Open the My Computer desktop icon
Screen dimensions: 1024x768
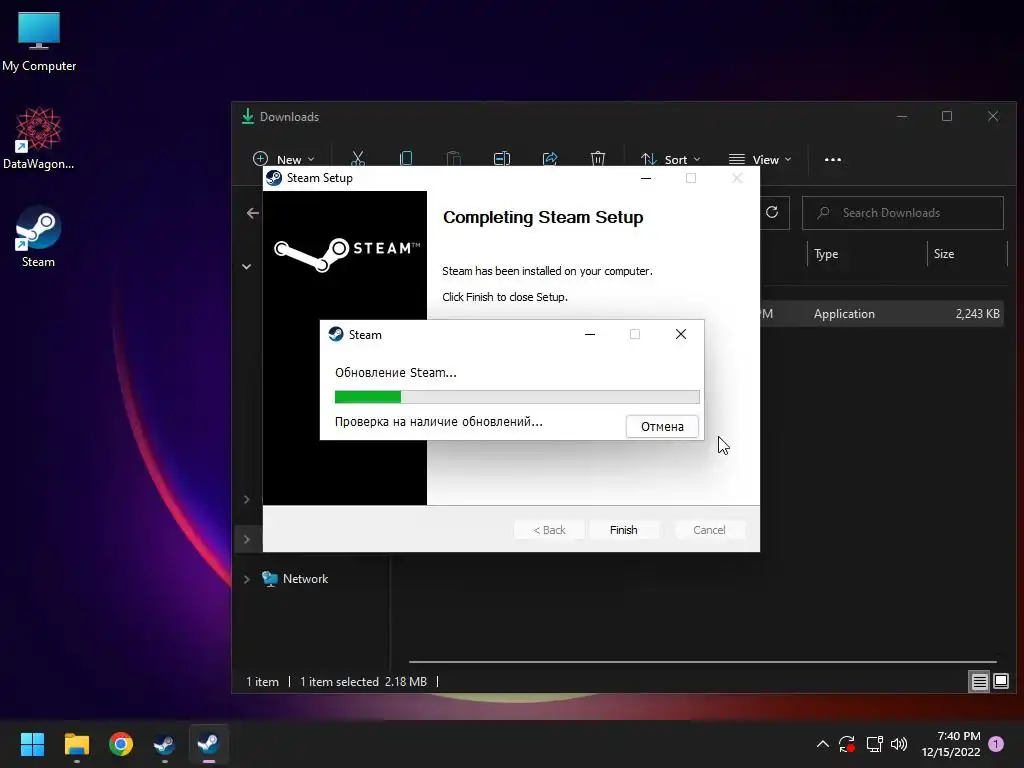[39, 42]
